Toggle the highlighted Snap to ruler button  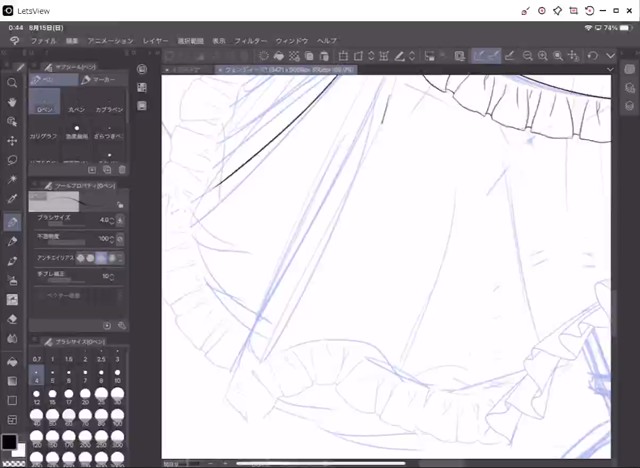point(479,56)
